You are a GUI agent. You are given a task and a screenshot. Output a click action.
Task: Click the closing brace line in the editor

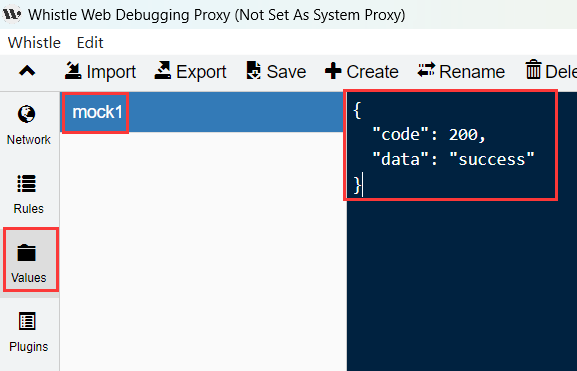pos(357,184)
